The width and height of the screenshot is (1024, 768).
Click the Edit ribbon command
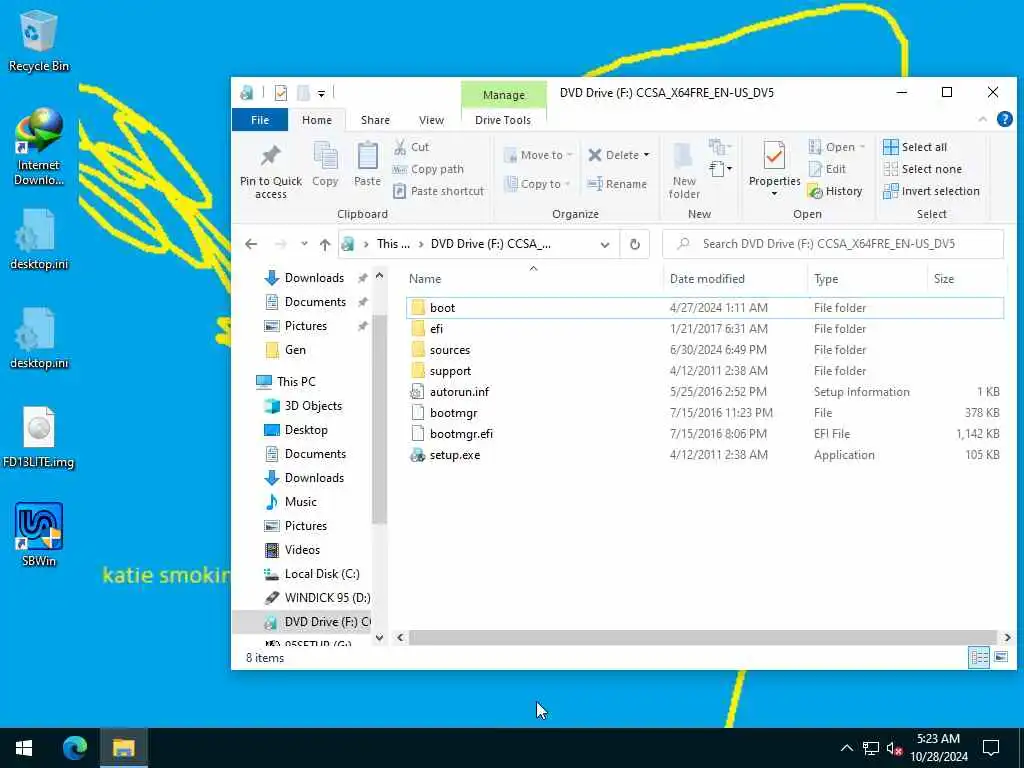(827, 169)
